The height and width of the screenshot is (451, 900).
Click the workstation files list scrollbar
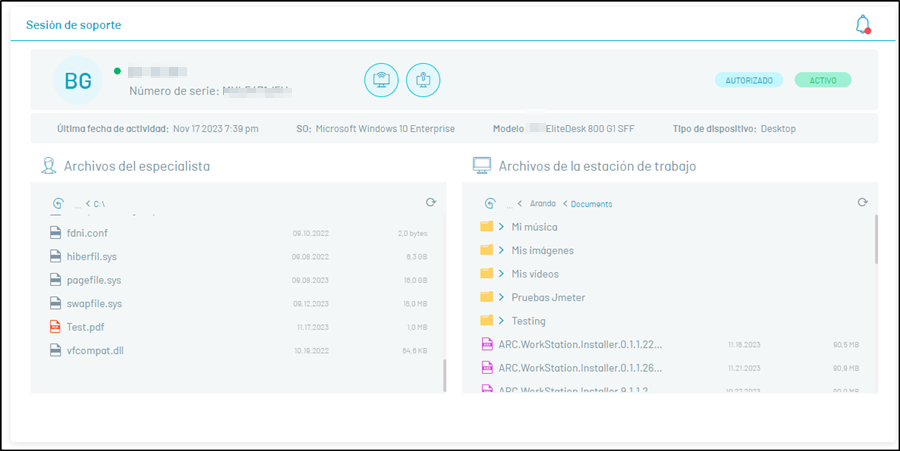(876, 239)
